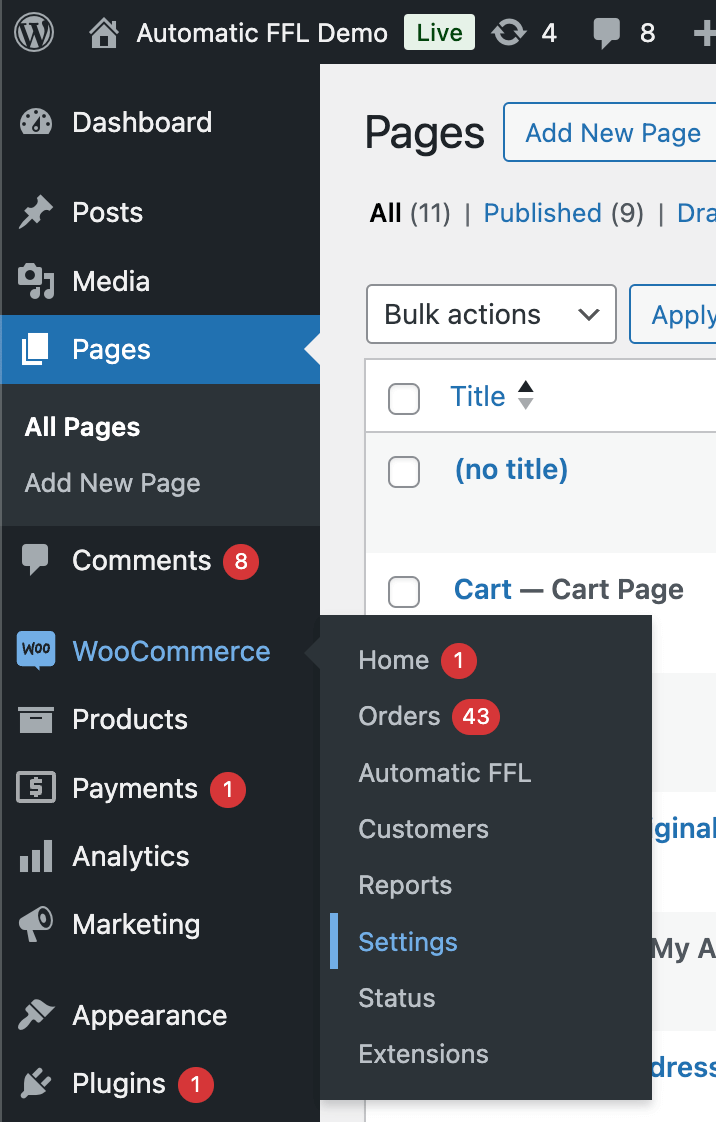The width and height of the screenshot is (716, 1122).
Task: Open the site home house icon
Action: click(x=103, y=34)
